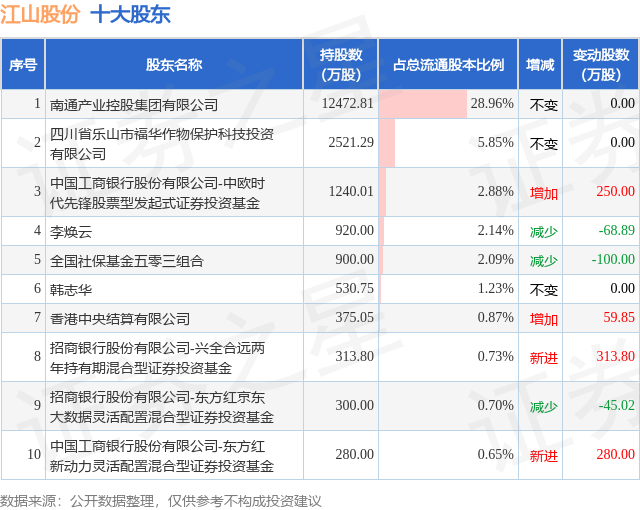The image size is (640, 510).
Task: Click the 东方红新动力 fund shareholder name
Action: [x=162, y=456]
